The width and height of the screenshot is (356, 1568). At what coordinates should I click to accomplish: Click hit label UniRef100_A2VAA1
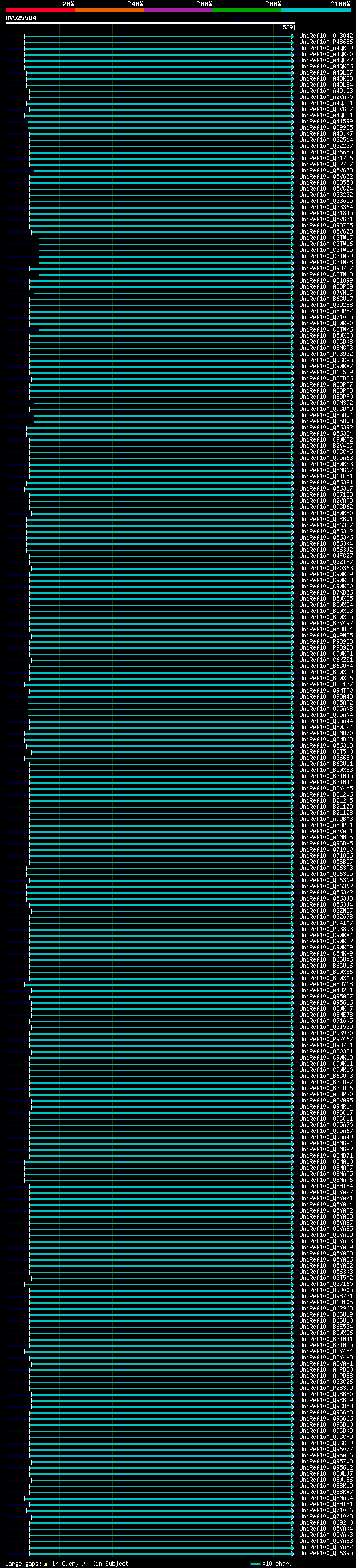[x=326, y=1364]
